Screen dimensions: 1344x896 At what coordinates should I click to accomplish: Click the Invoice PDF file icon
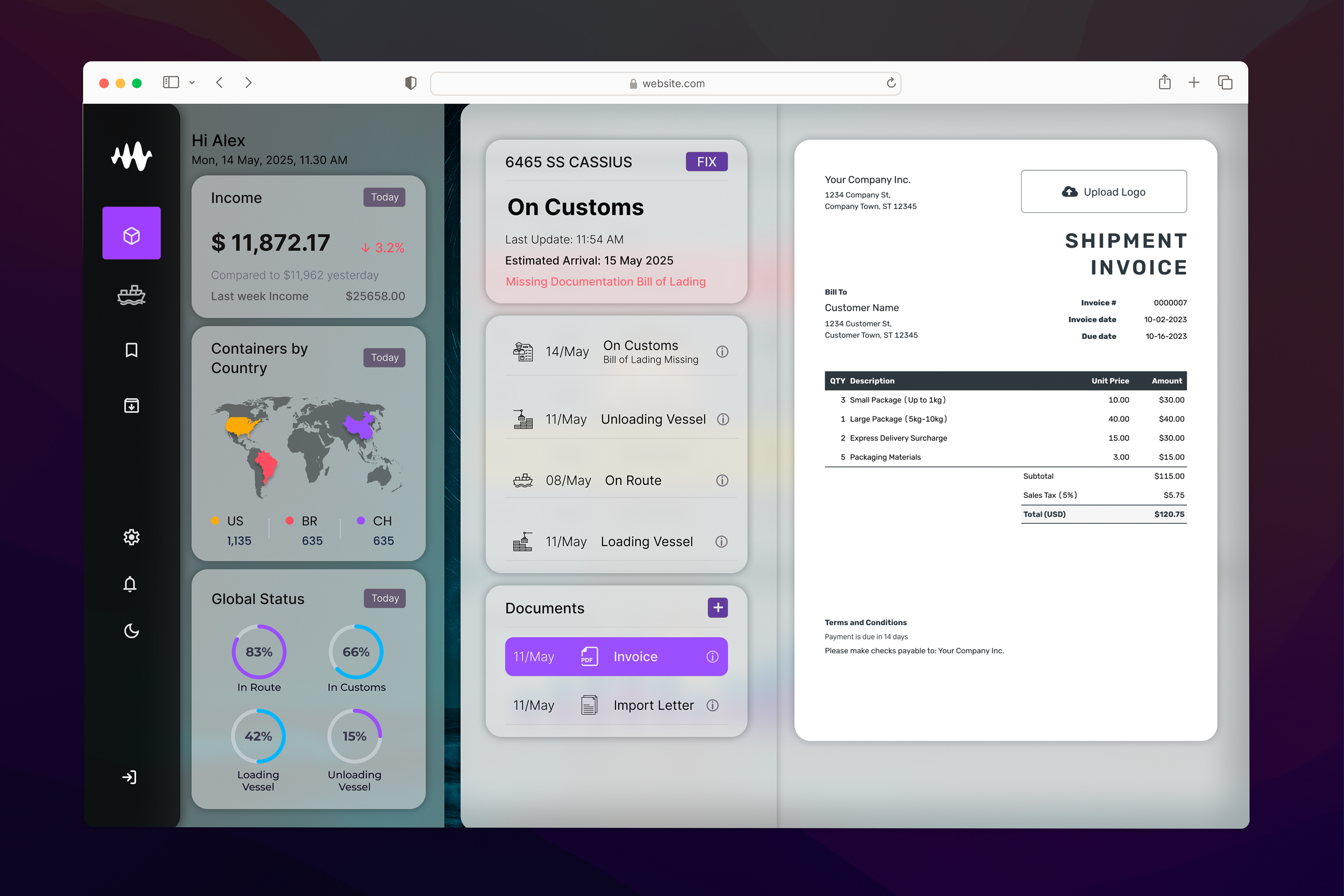coord(589,657)
